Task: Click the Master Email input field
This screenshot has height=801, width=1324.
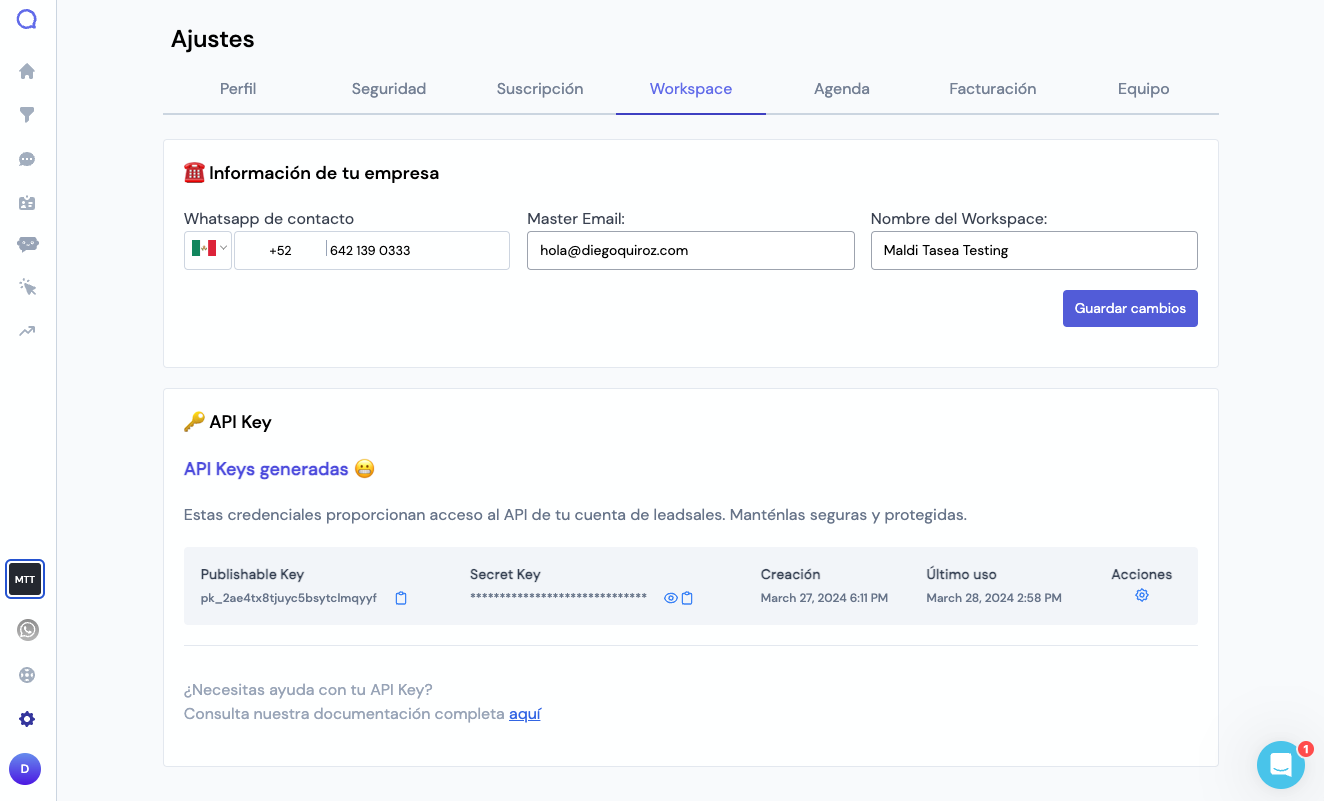Action: (690, 250)
